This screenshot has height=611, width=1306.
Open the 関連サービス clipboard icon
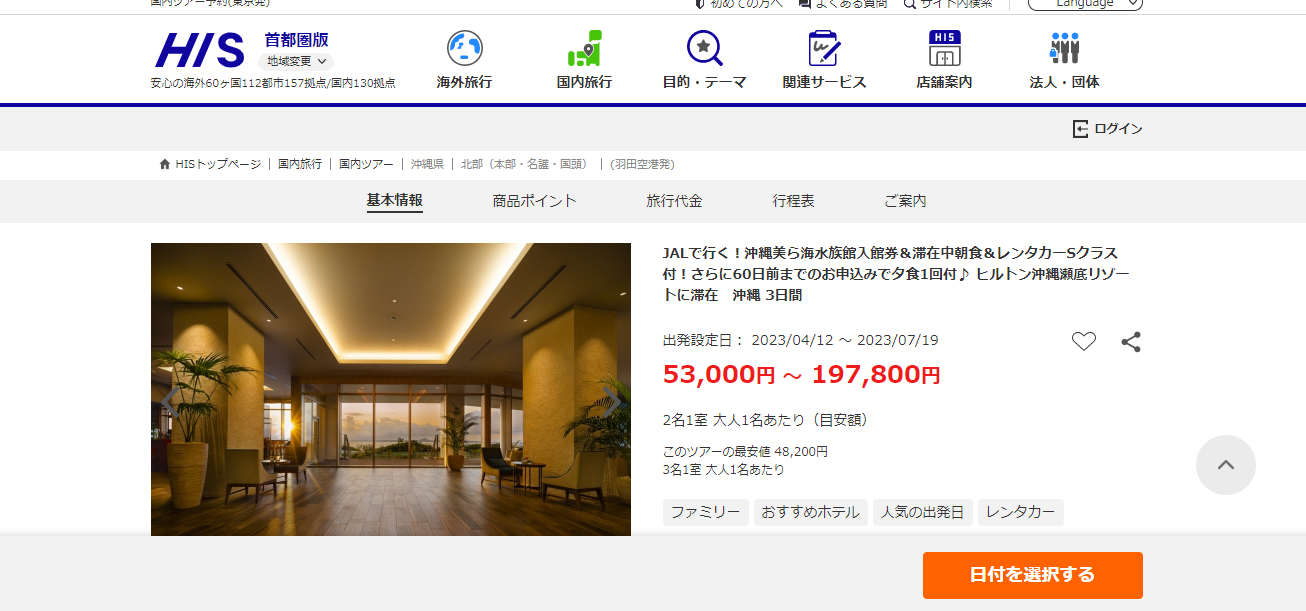pos(824,48)
